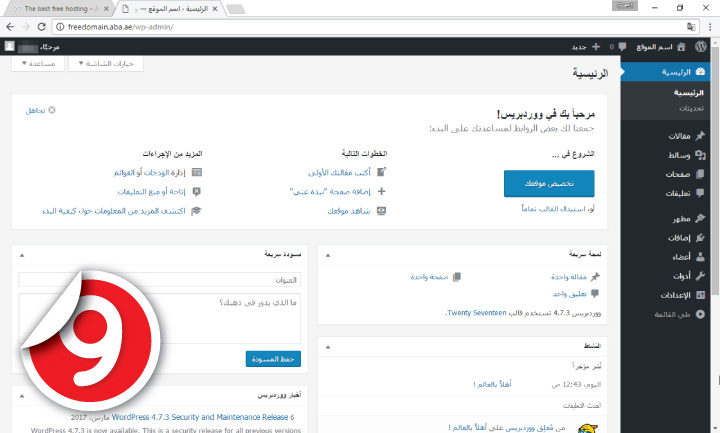The image size is (720, 433).
Task: Click the site info icon beside the URL
Action: point(60,27)
